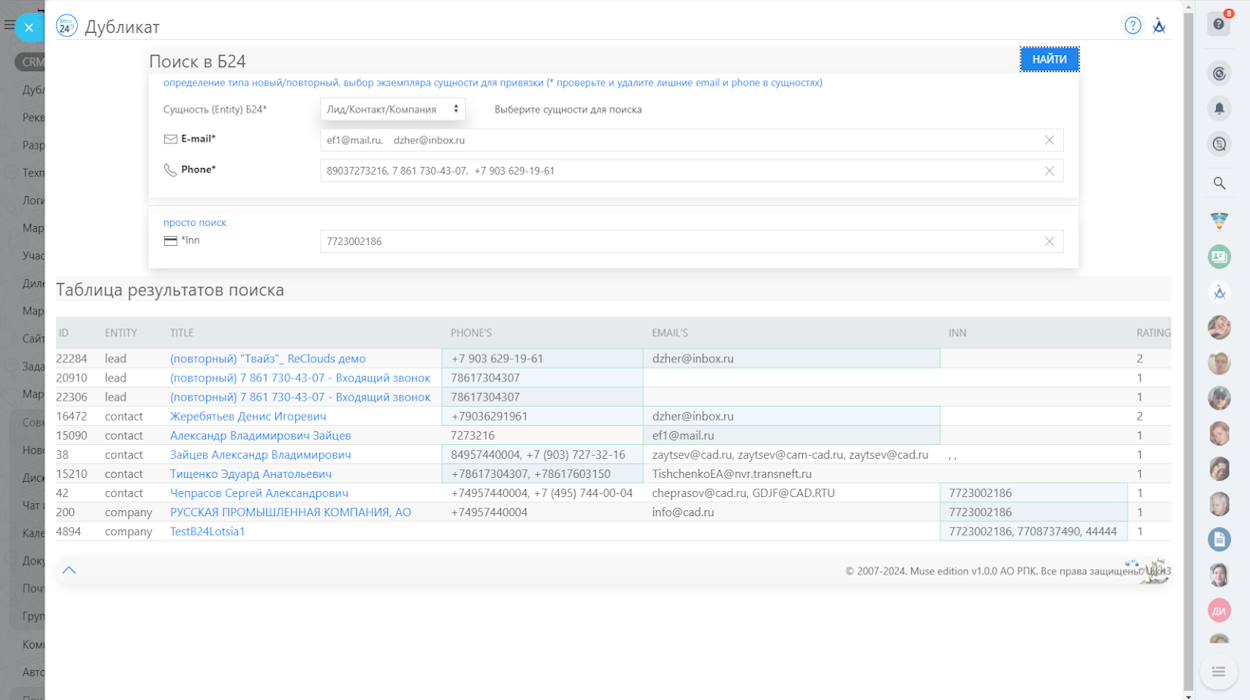Open the lead "Твайз"_ ReClouds демо
This screenshot has width=1250, height=700.
[x=267, y=358]
